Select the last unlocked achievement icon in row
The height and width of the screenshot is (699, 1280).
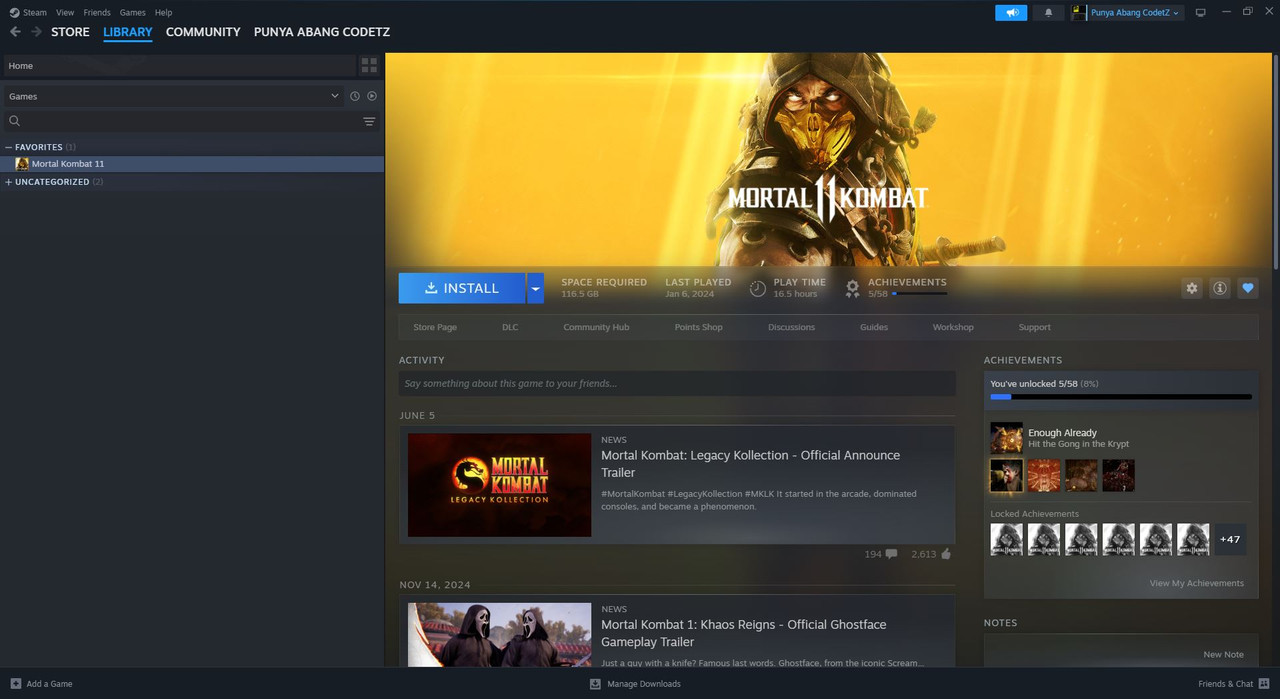pyautogui.click(x=1118, y=476)
